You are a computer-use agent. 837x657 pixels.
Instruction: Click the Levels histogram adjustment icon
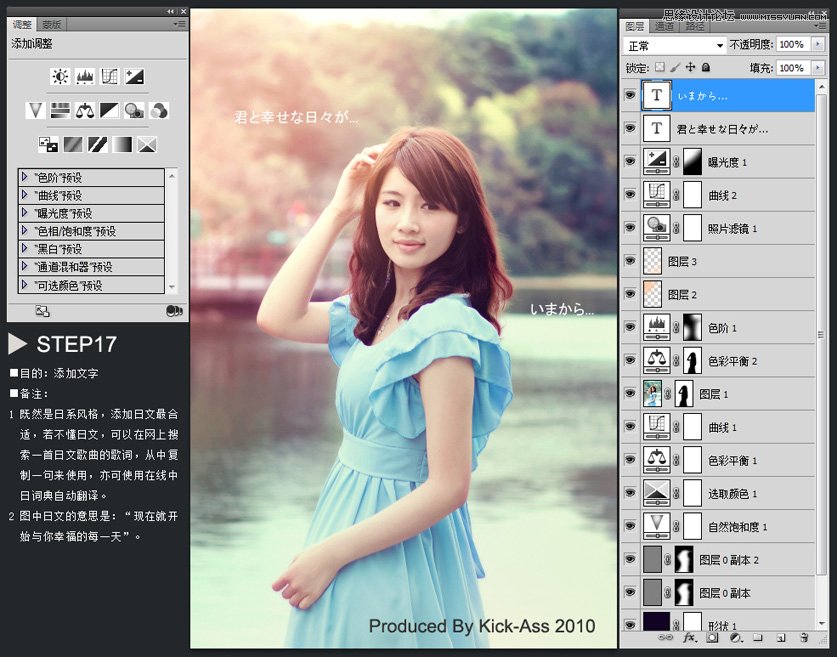(84, 76)
